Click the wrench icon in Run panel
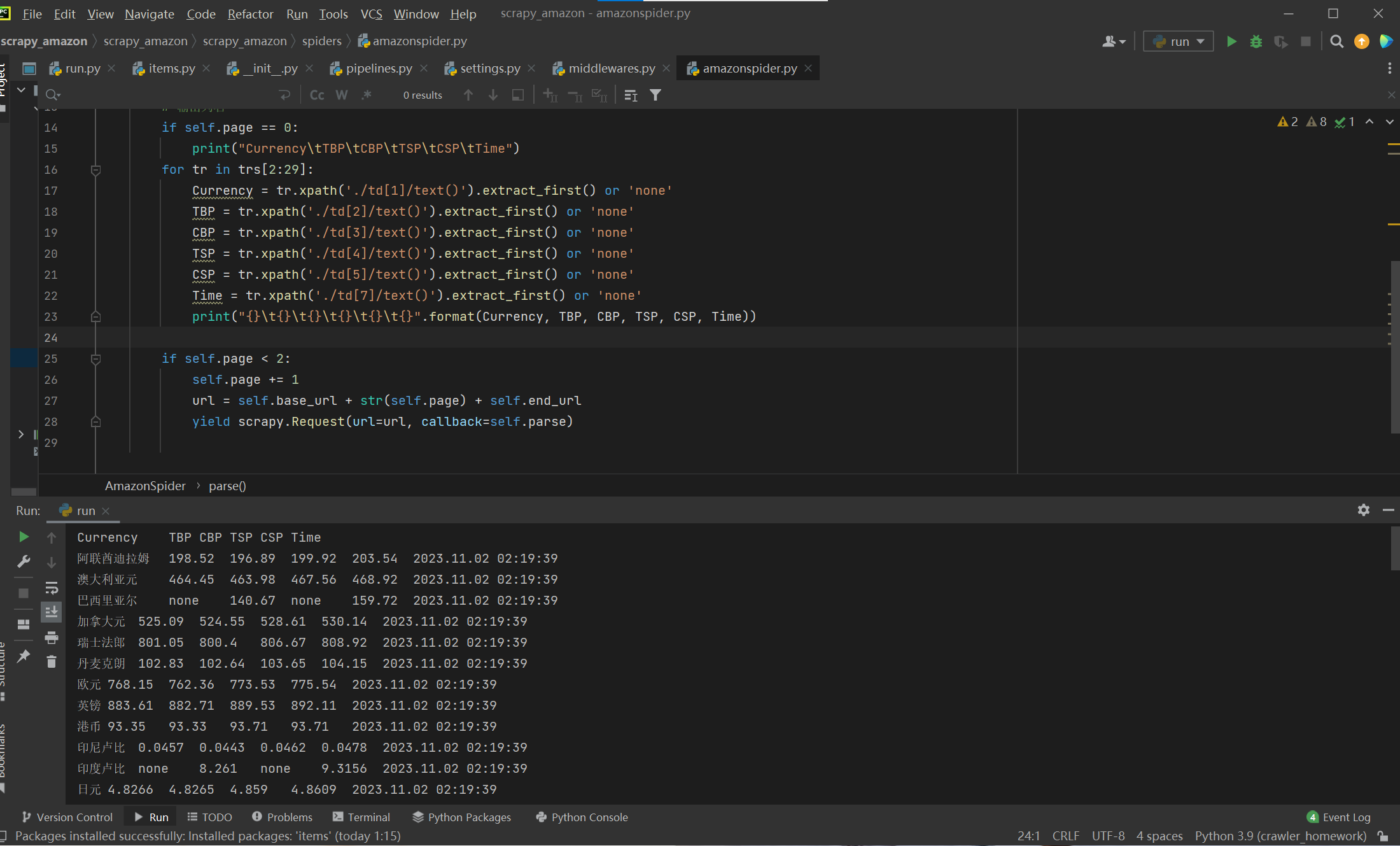 (x=24, y=561)
